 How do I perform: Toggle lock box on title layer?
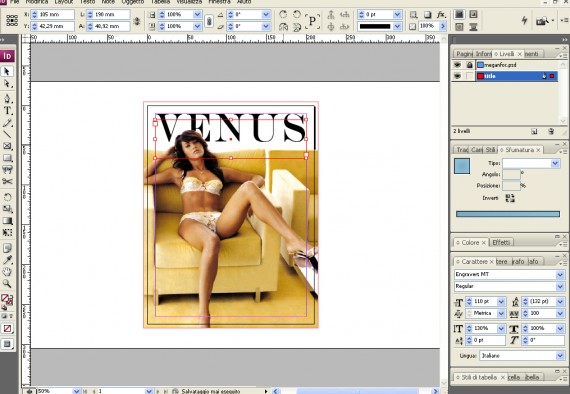point(470,76)
